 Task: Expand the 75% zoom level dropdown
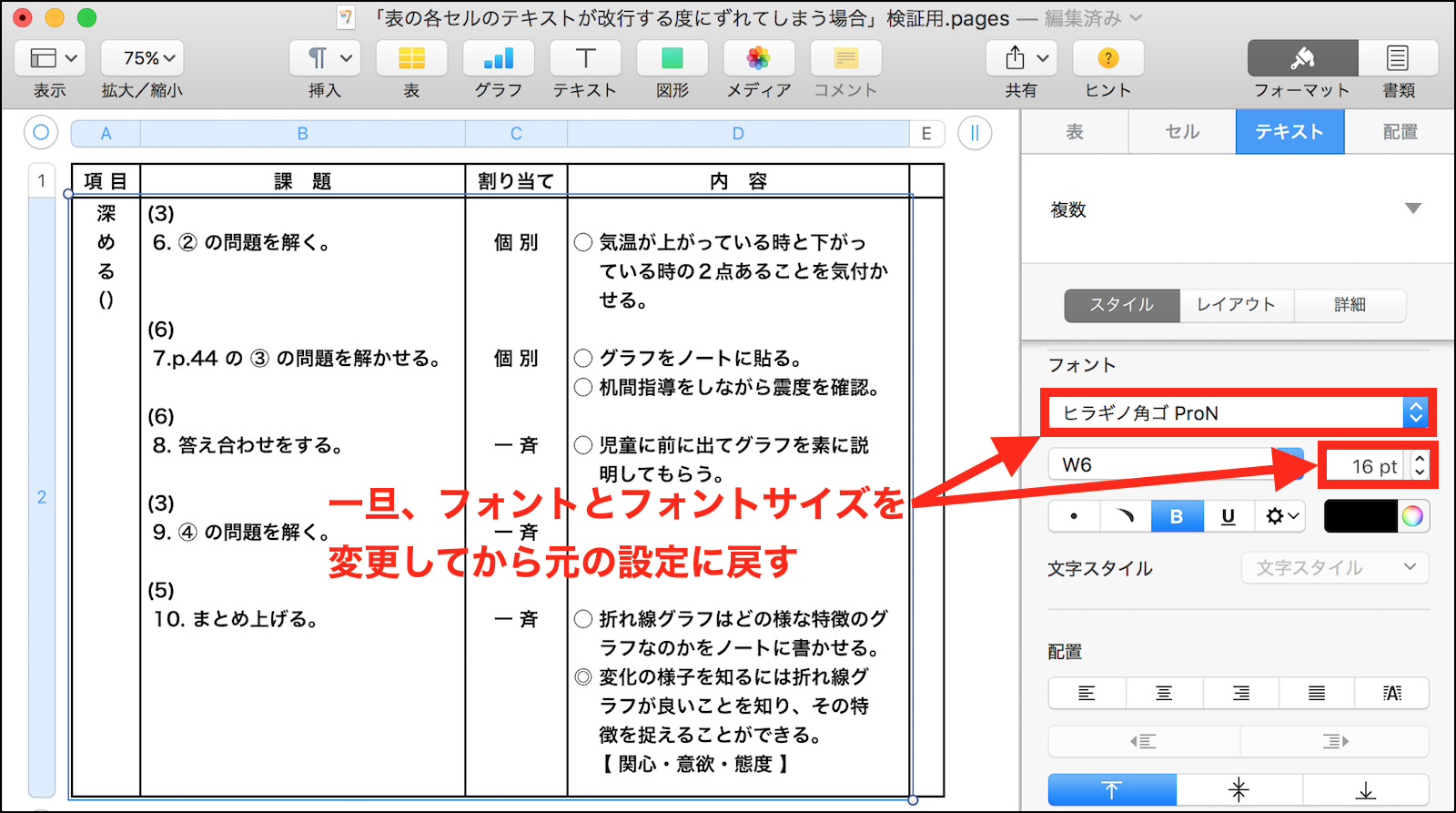coord(142,59)
